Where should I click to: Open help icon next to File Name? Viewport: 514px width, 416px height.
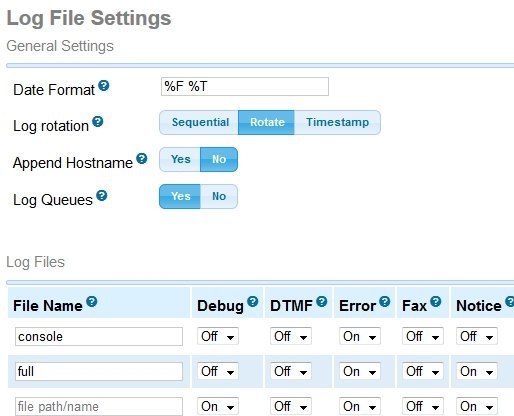[92, 302]
